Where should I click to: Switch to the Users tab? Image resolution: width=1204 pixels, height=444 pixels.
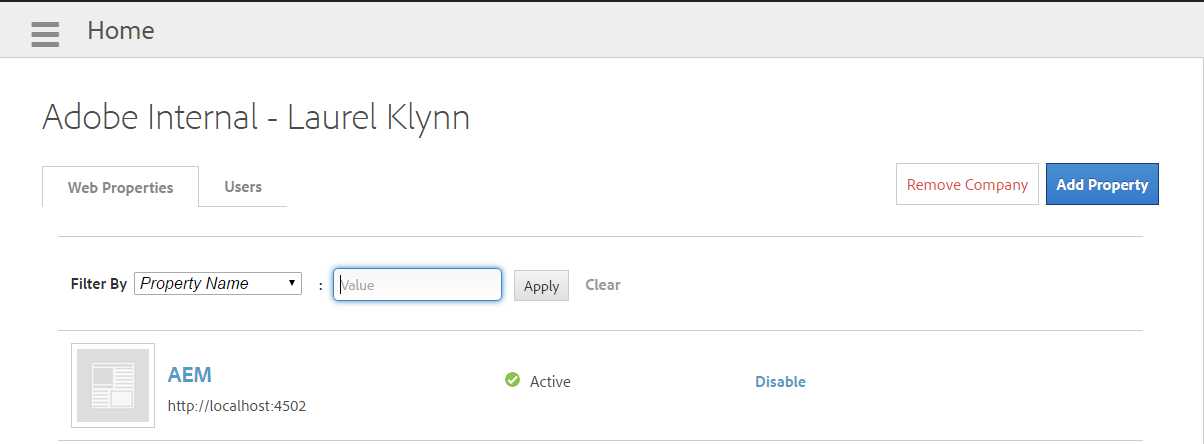click(x=243, y=187)
